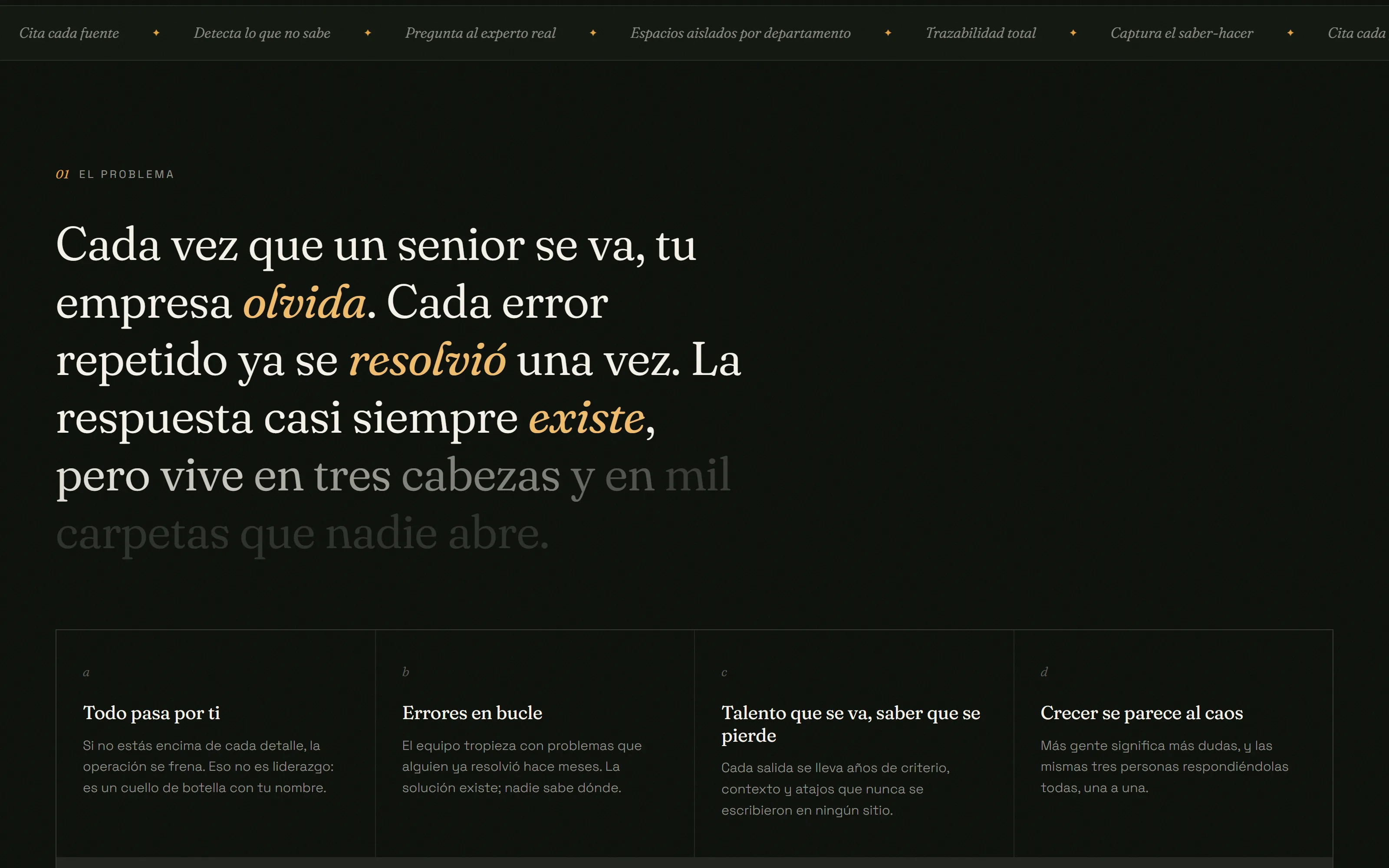Click the 'Todo pasa por ti' card title
Image resolution: width=1389 pixels, height=868 pixels.
click(151, 713)
